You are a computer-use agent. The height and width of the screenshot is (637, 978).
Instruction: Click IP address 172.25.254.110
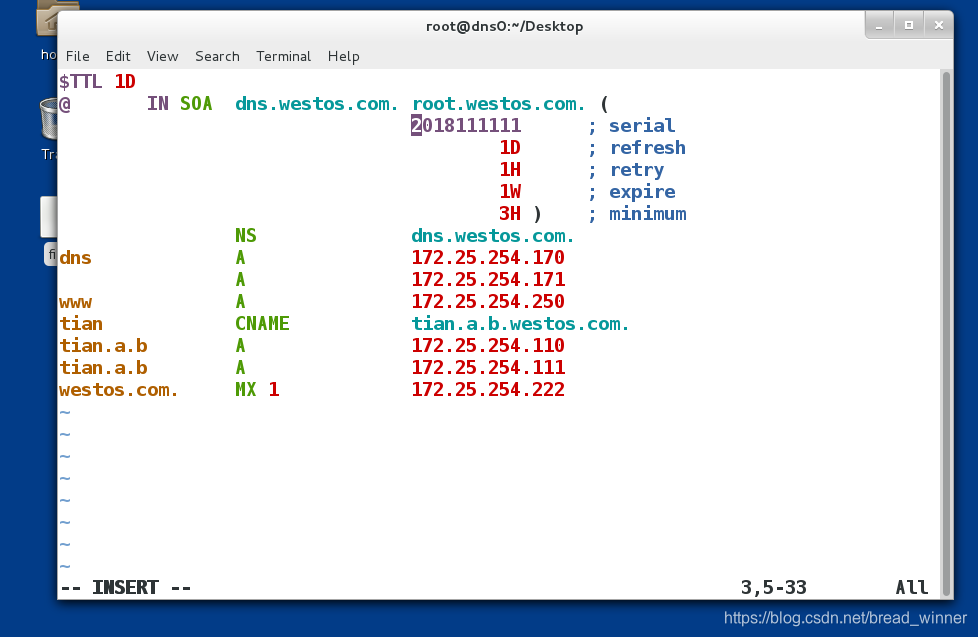click(x=488, y=346)
